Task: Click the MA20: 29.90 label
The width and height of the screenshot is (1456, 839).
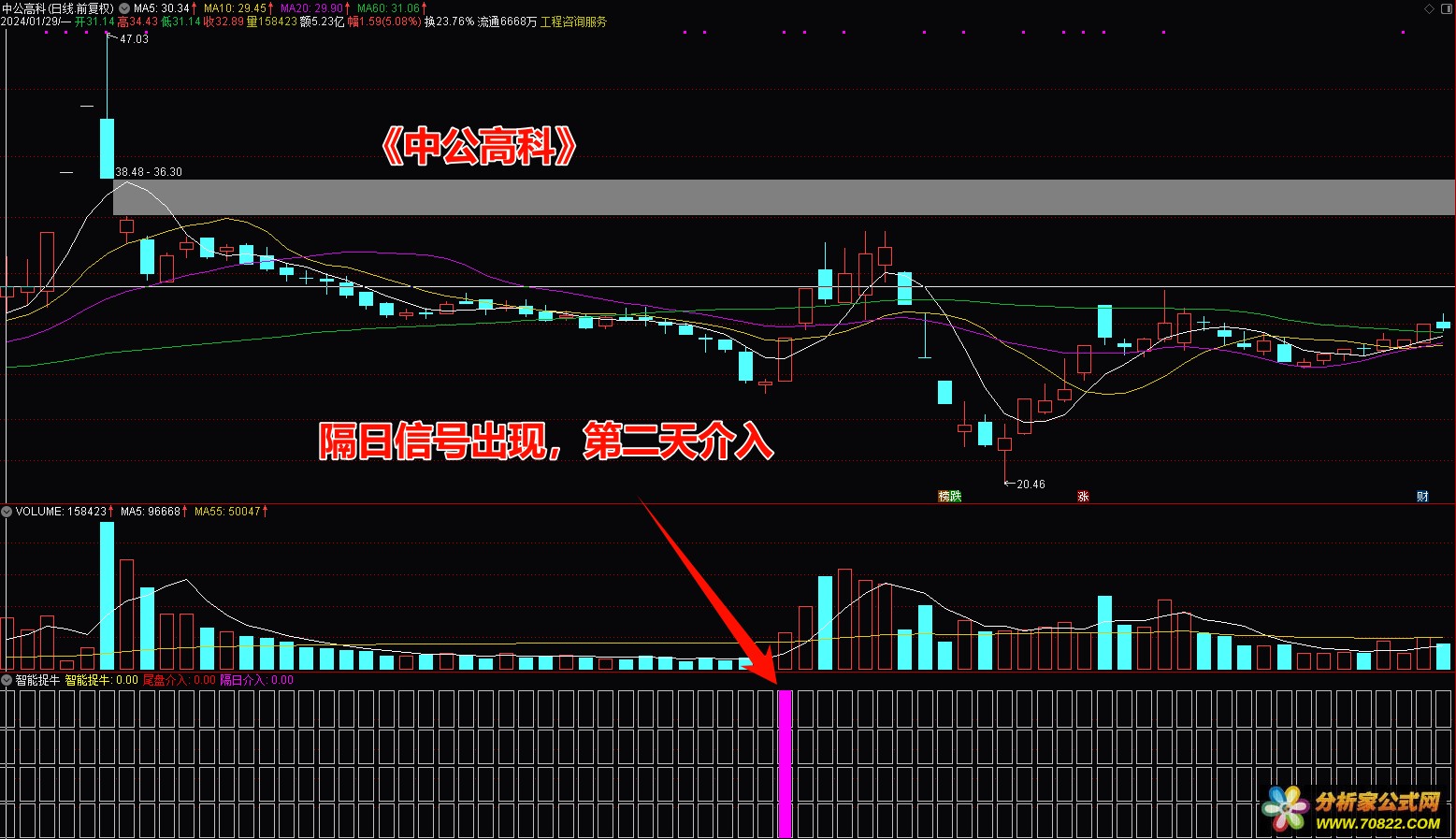Action: (310, 8)
